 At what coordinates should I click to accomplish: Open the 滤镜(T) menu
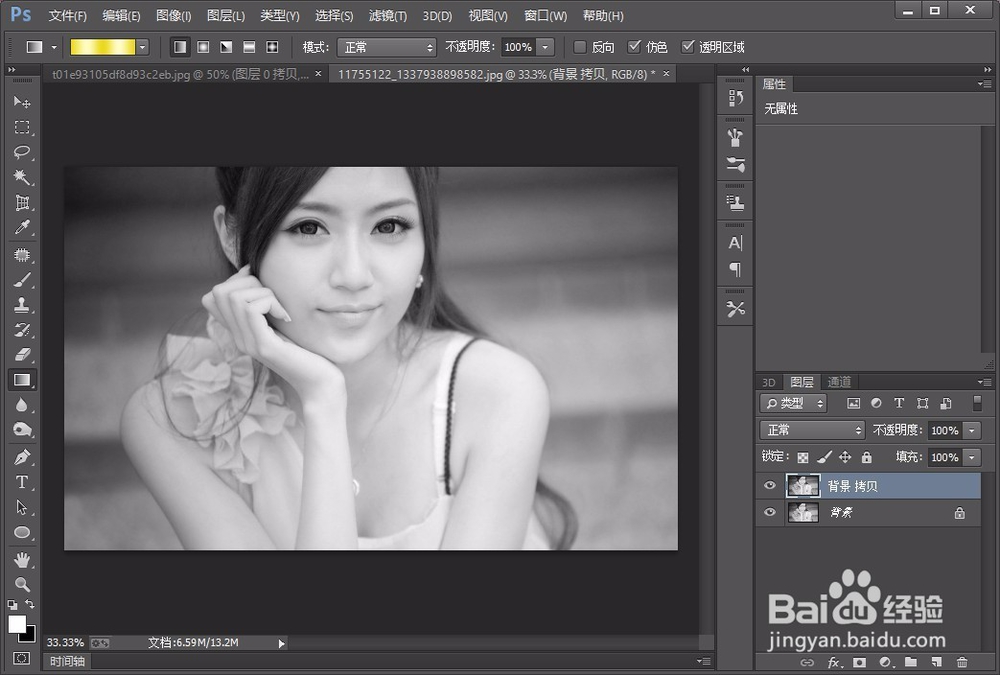387,15
